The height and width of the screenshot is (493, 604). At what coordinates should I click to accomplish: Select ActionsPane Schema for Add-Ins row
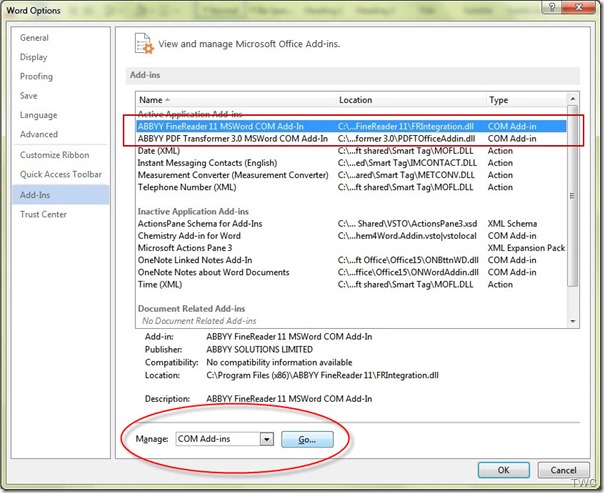coord(351,223)
